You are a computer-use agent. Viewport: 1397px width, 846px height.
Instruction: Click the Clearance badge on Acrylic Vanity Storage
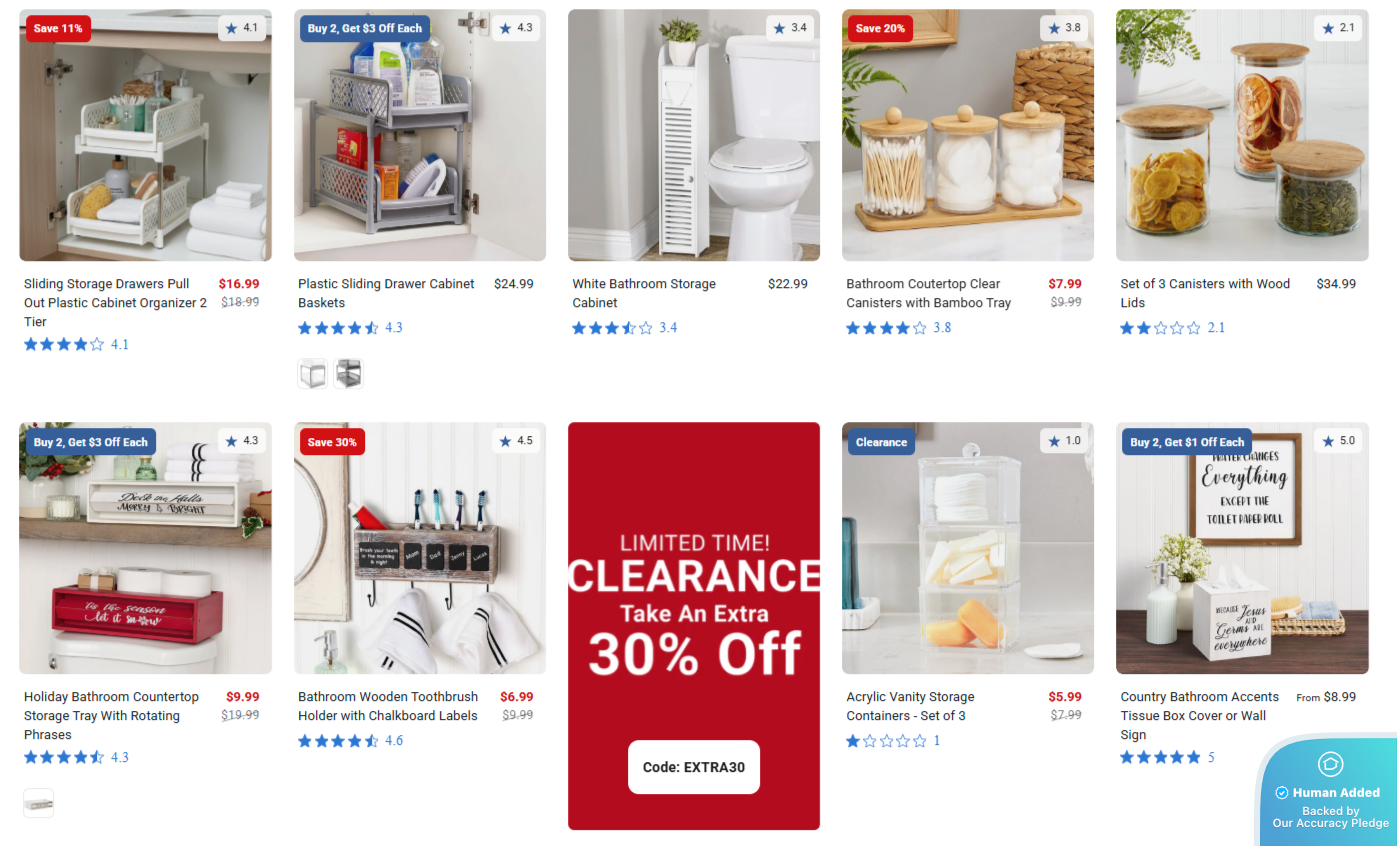tap(881, 442)
